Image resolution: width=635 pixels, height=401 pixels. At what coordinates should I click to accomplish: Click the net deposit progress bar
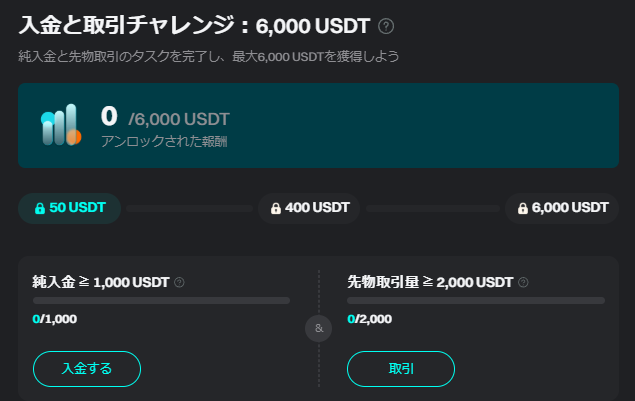coord(161,301)
